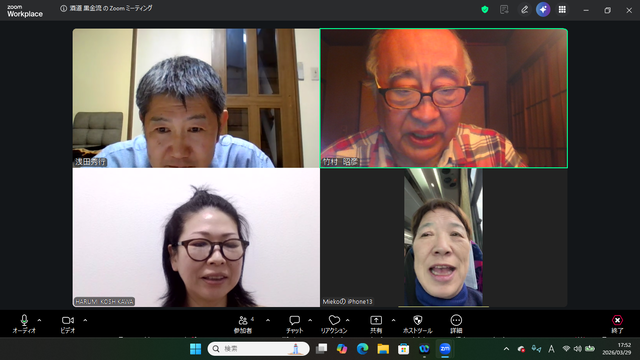Image resolution: width=640 pixels, height=360 pixels.
Task: Expand audio options arrow next to オーディオ
Action: 39,320
